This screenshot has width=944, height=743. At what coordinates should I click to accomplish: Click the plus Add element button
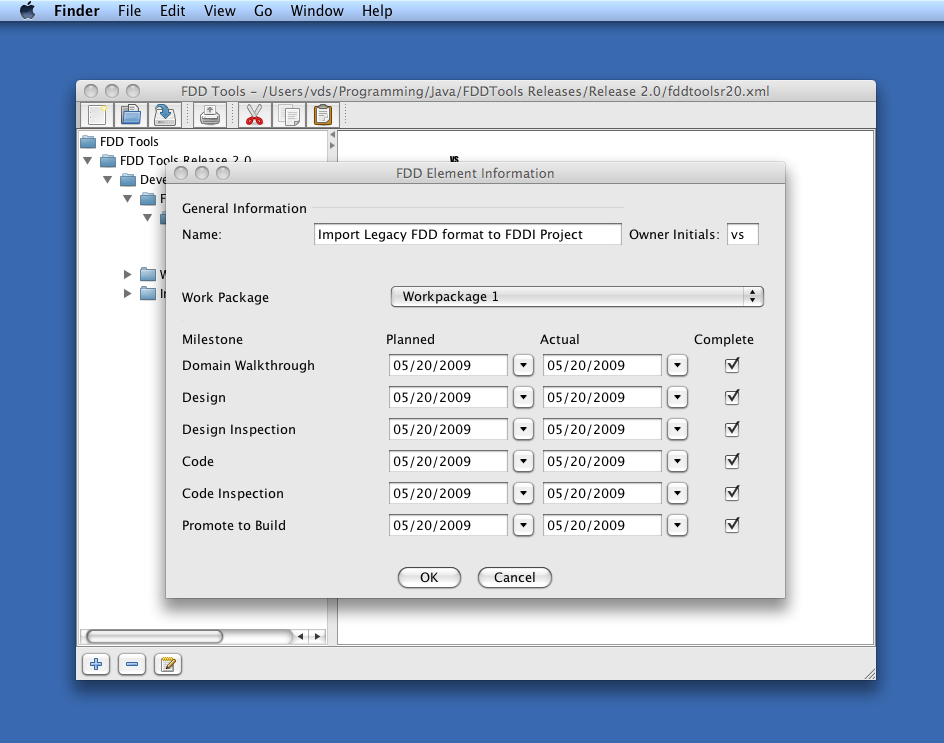click(96, 664)
